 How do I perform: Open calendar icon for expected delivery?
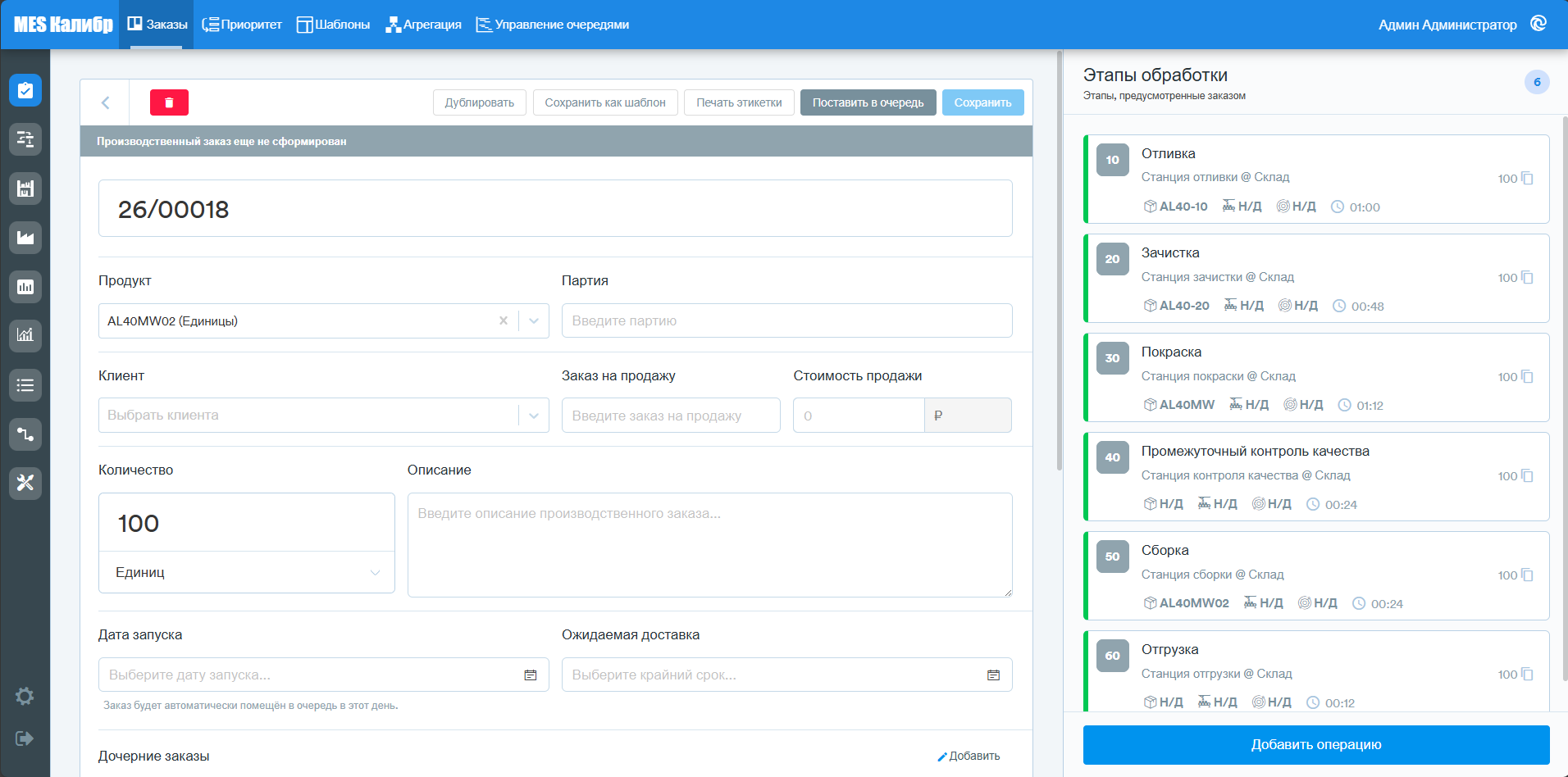point(993,675)
